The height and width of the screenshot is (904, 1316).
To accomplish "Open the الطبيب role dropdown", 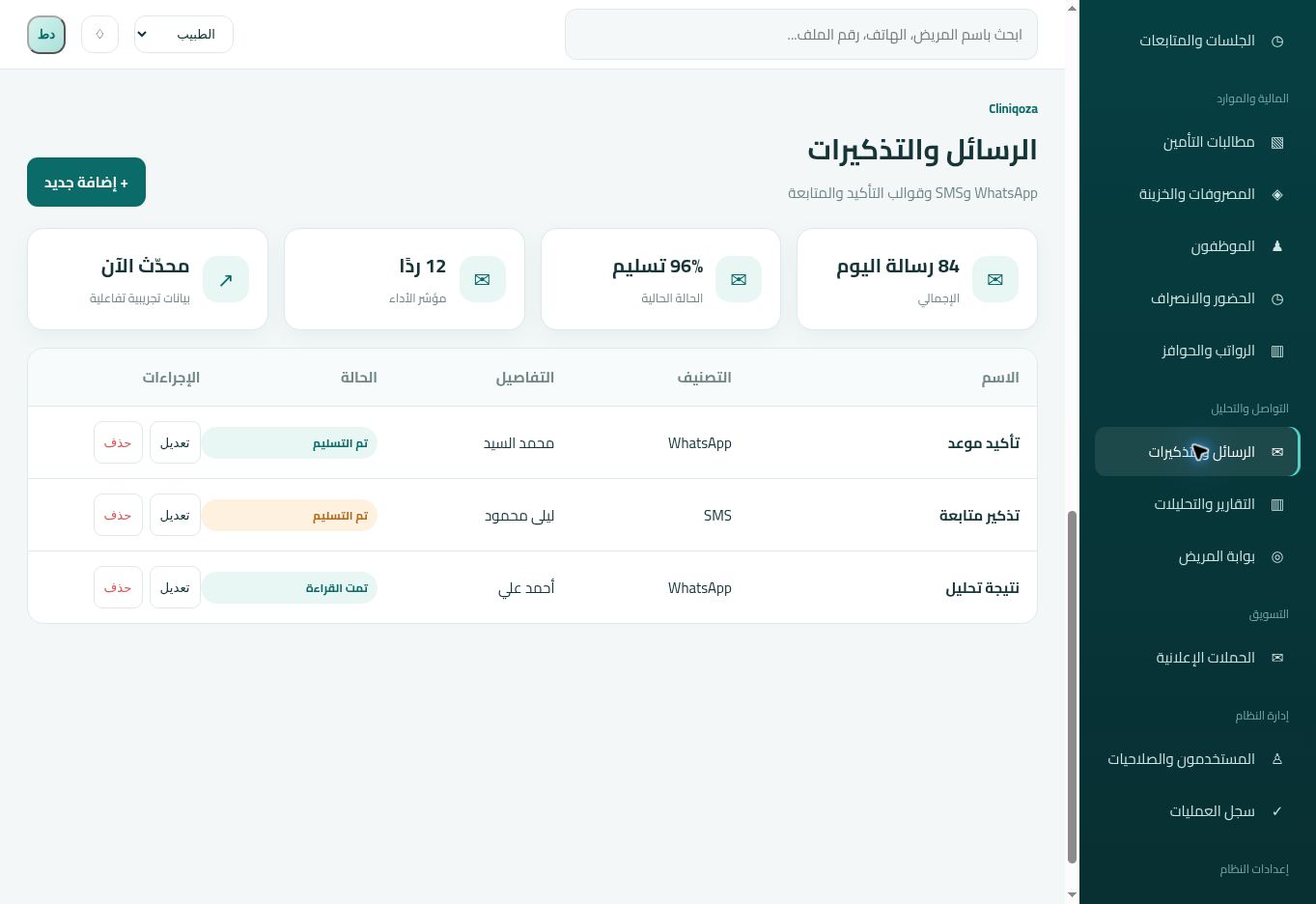I will [x=183, y=35].
